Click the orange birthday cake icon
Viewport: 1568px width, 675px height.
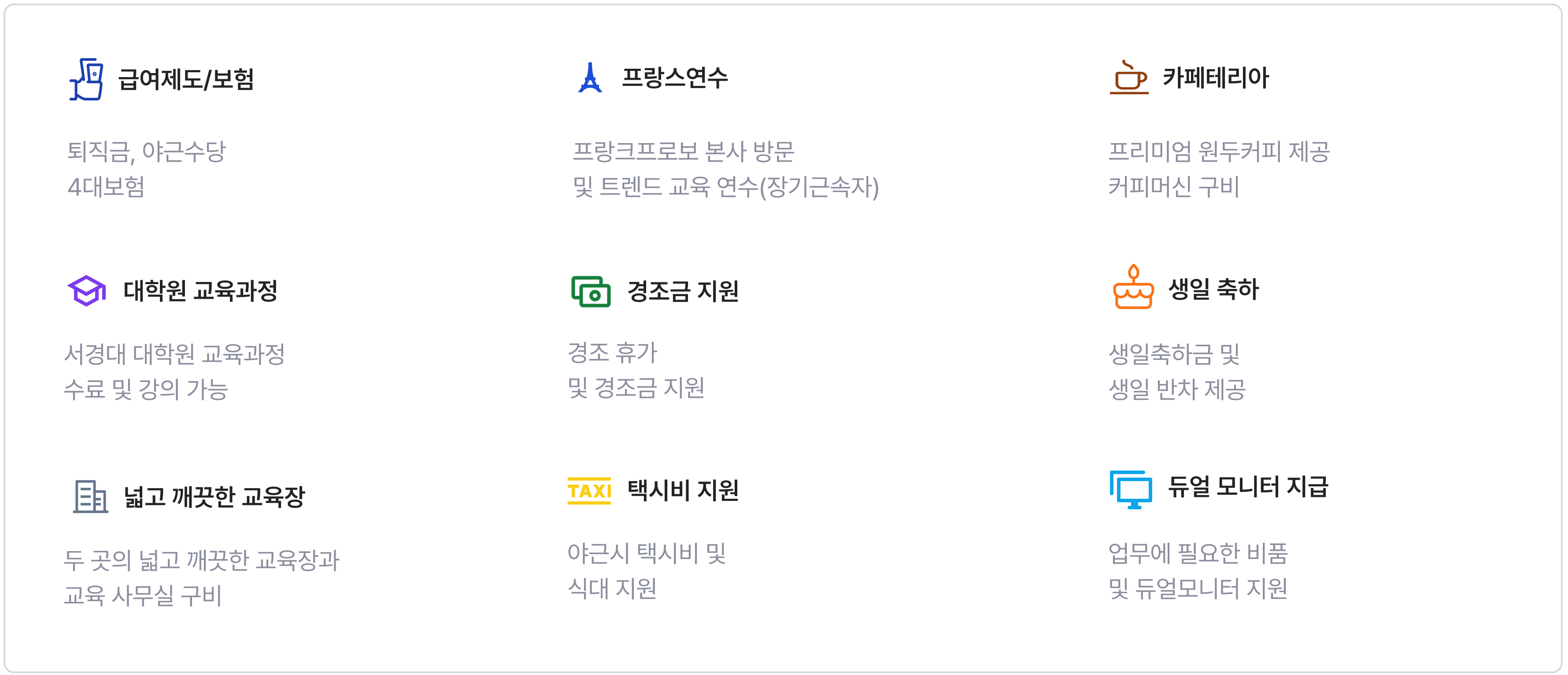[x=1133, y=287]
